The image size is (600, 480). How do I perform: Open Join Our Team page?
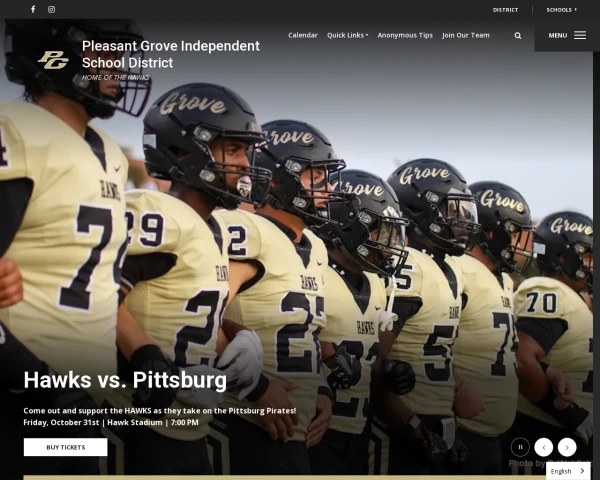[x=466, y=35]
